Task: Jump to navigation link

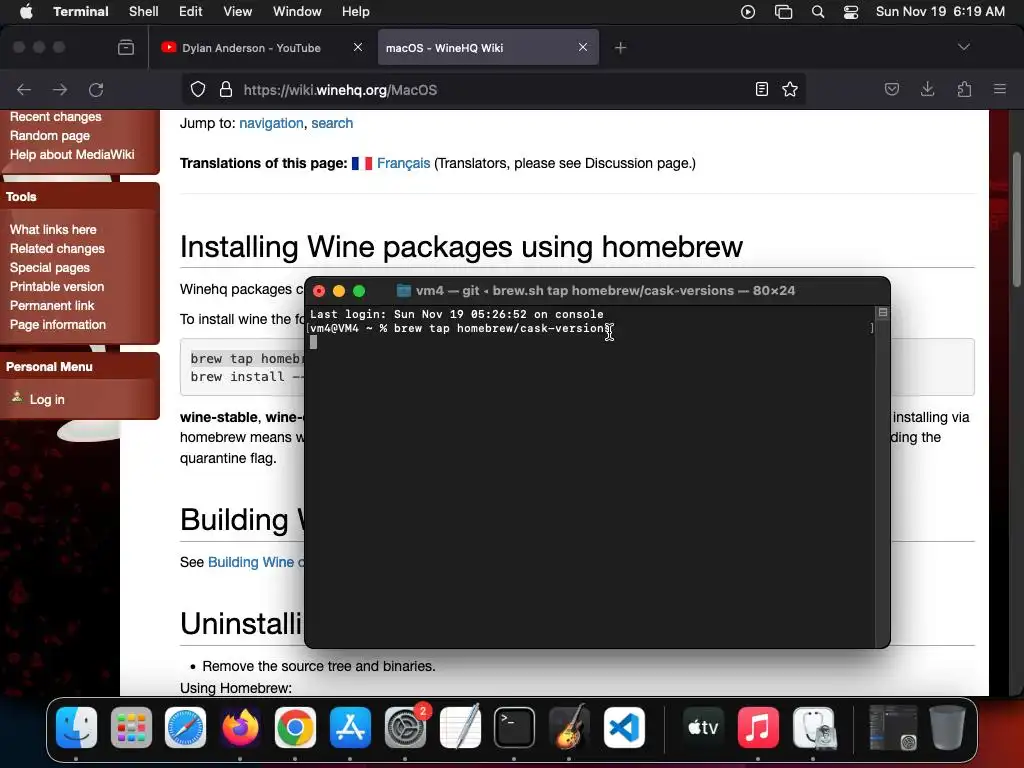Action: point(271,123)
